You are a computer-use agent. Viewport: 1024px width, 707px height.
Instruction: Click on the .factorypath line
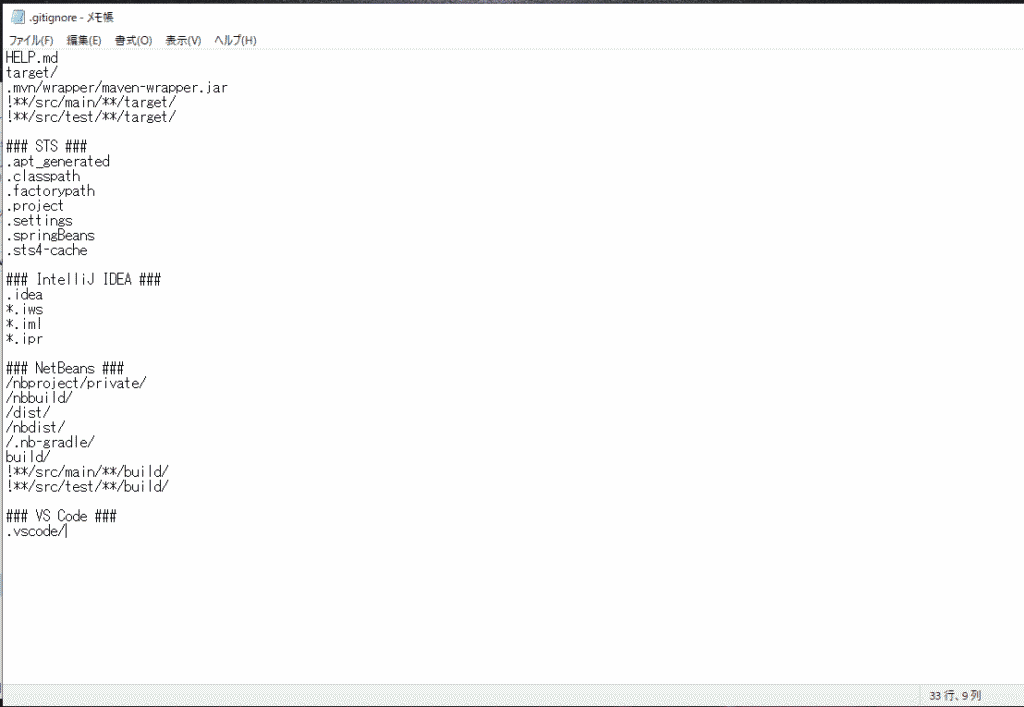tap(51, 191)
